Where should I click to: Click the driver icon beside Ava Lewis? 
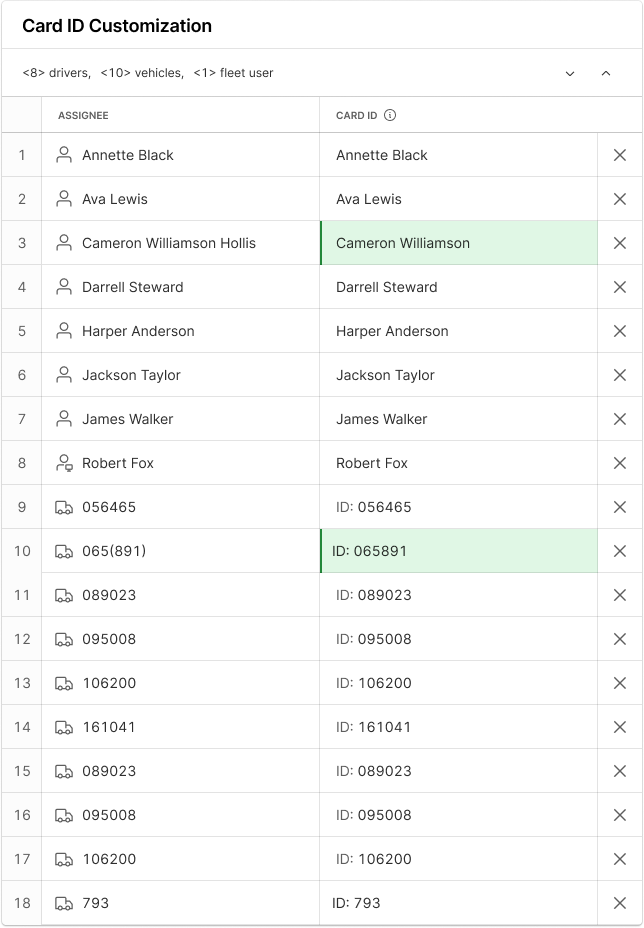(64, 199)
